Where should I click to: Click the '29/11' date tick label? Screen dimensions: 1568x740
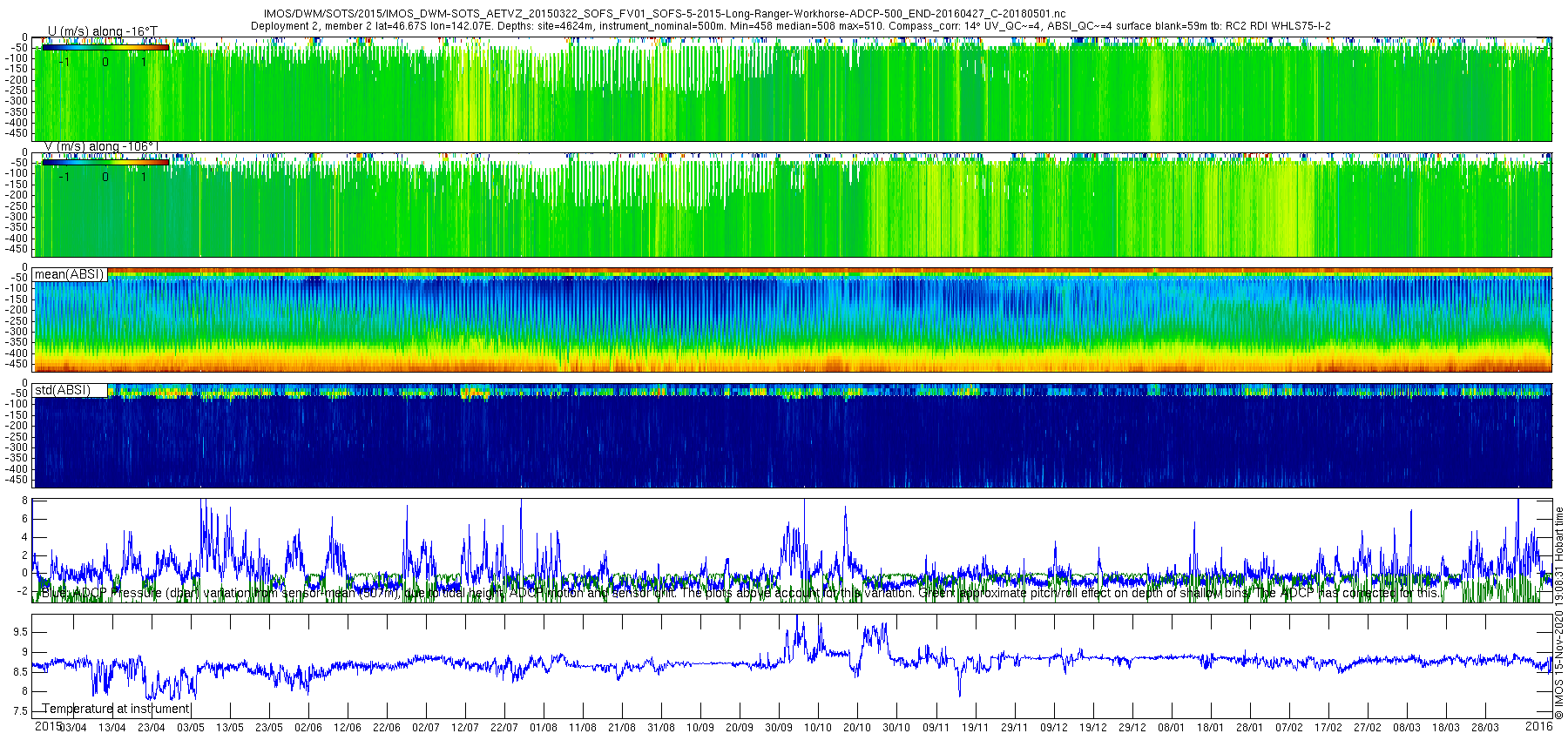pos(1015,728)
